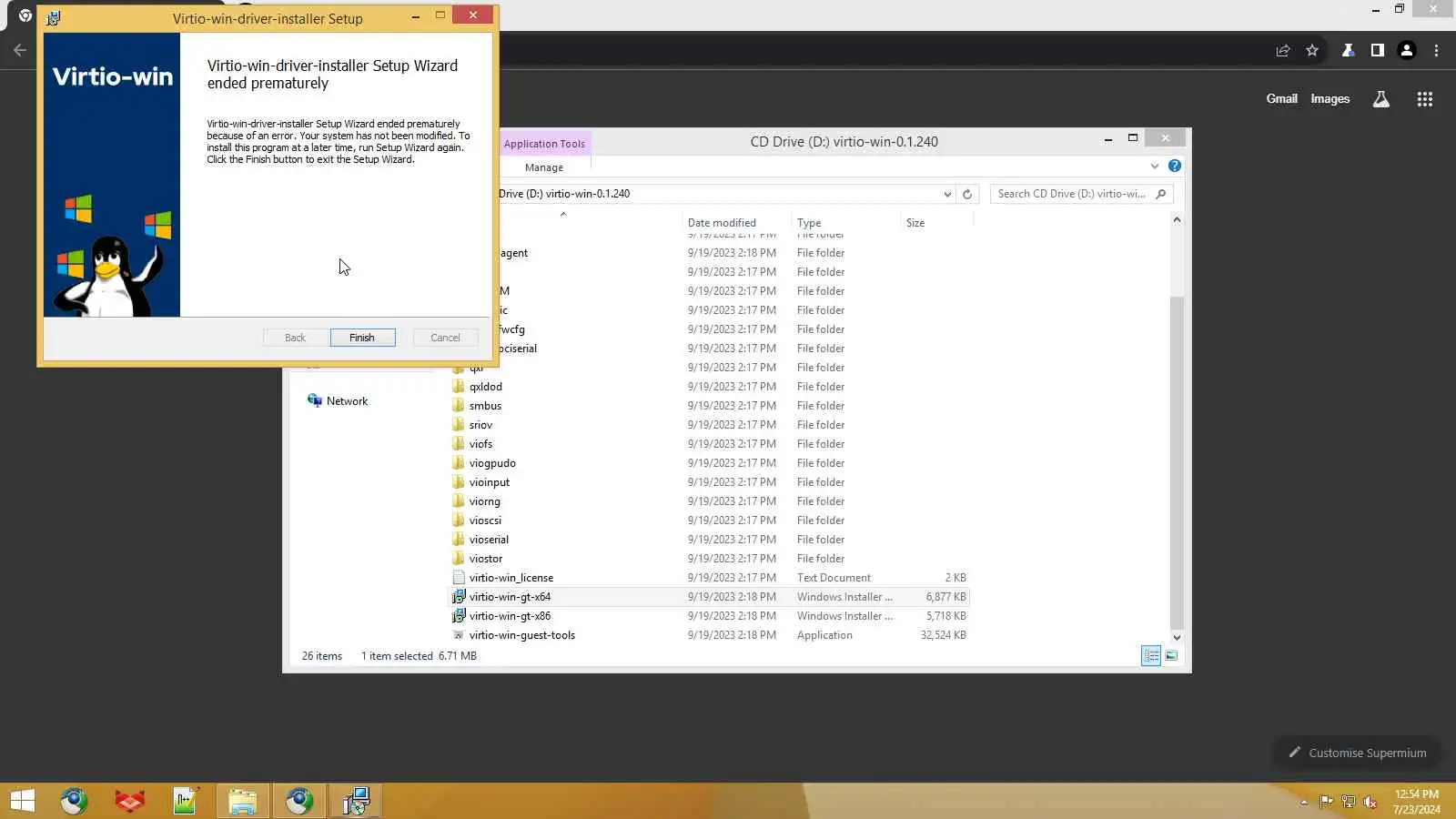Click the smbus folder icon

(x=459, y=406)
